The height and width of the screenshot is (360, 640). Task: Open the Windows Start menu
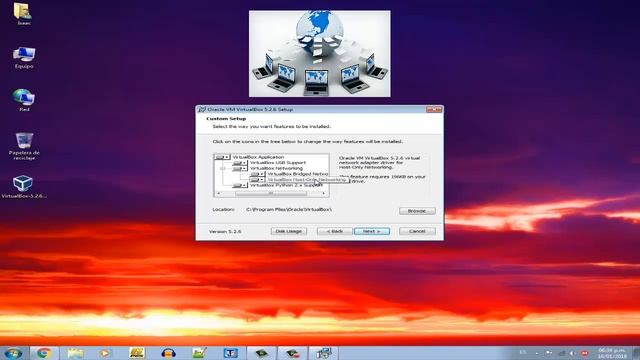[14, 353]
